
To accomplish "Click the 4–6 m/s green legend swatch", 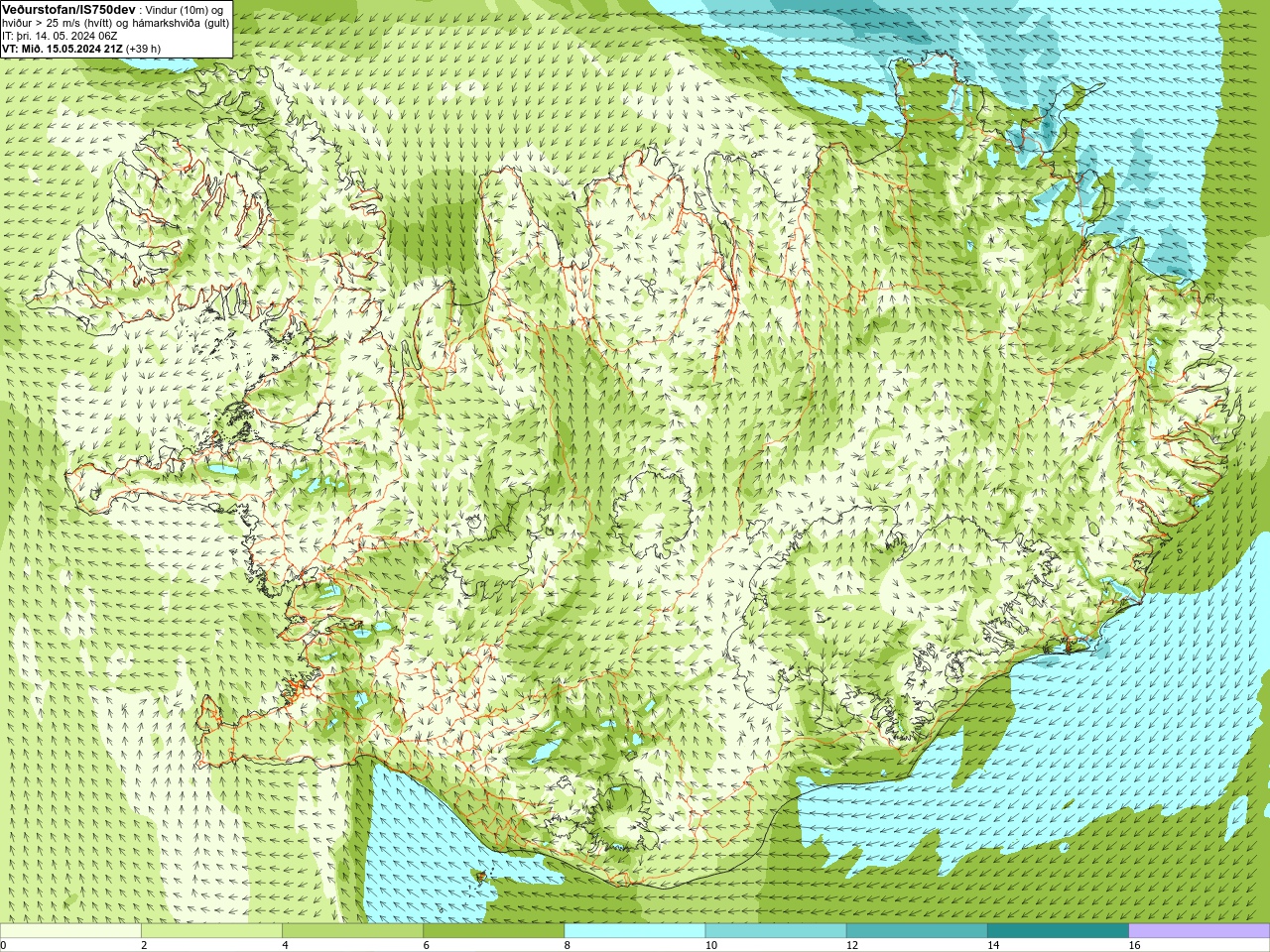I will tap(352, 931).
